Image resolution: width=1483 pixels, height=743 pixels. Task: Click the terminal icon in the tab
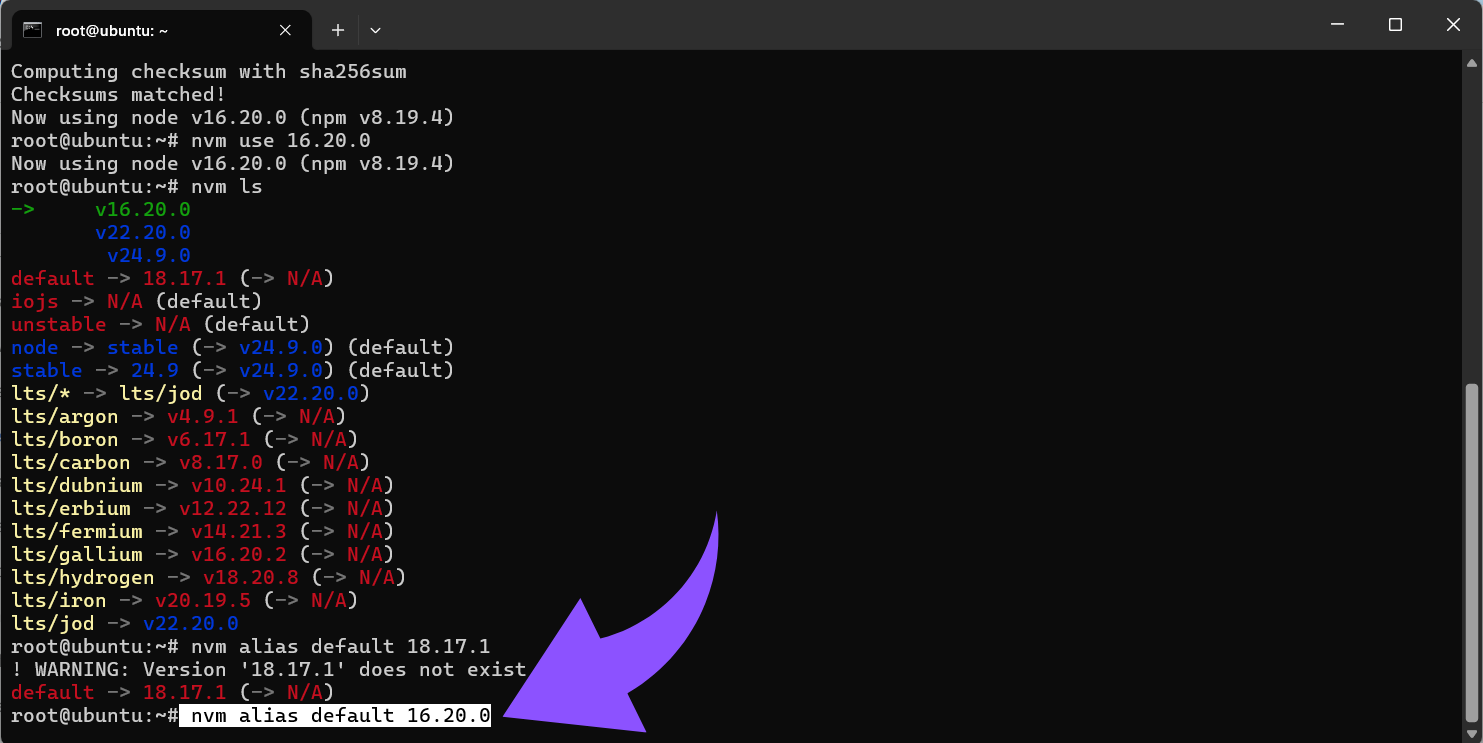32,30
